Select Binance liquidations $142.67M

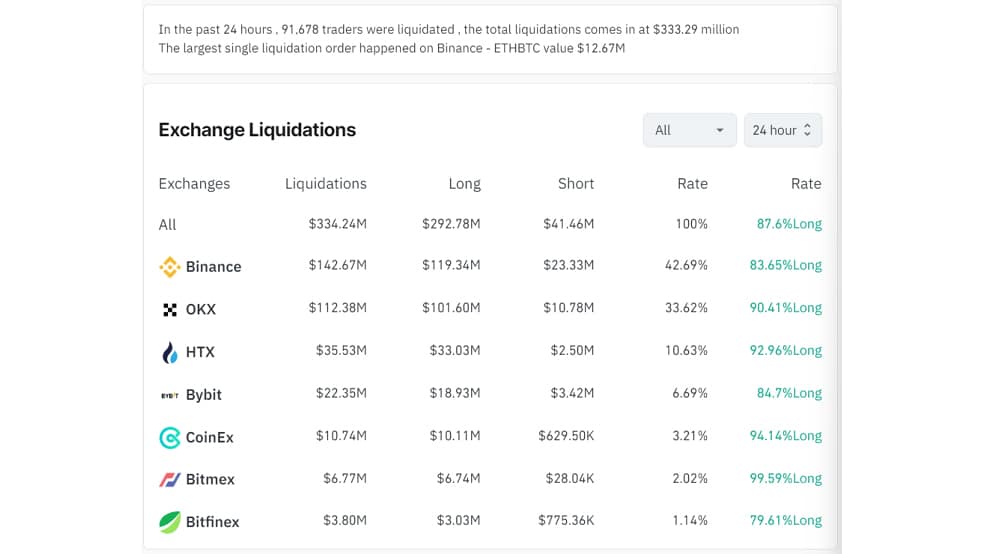point(338,265)
